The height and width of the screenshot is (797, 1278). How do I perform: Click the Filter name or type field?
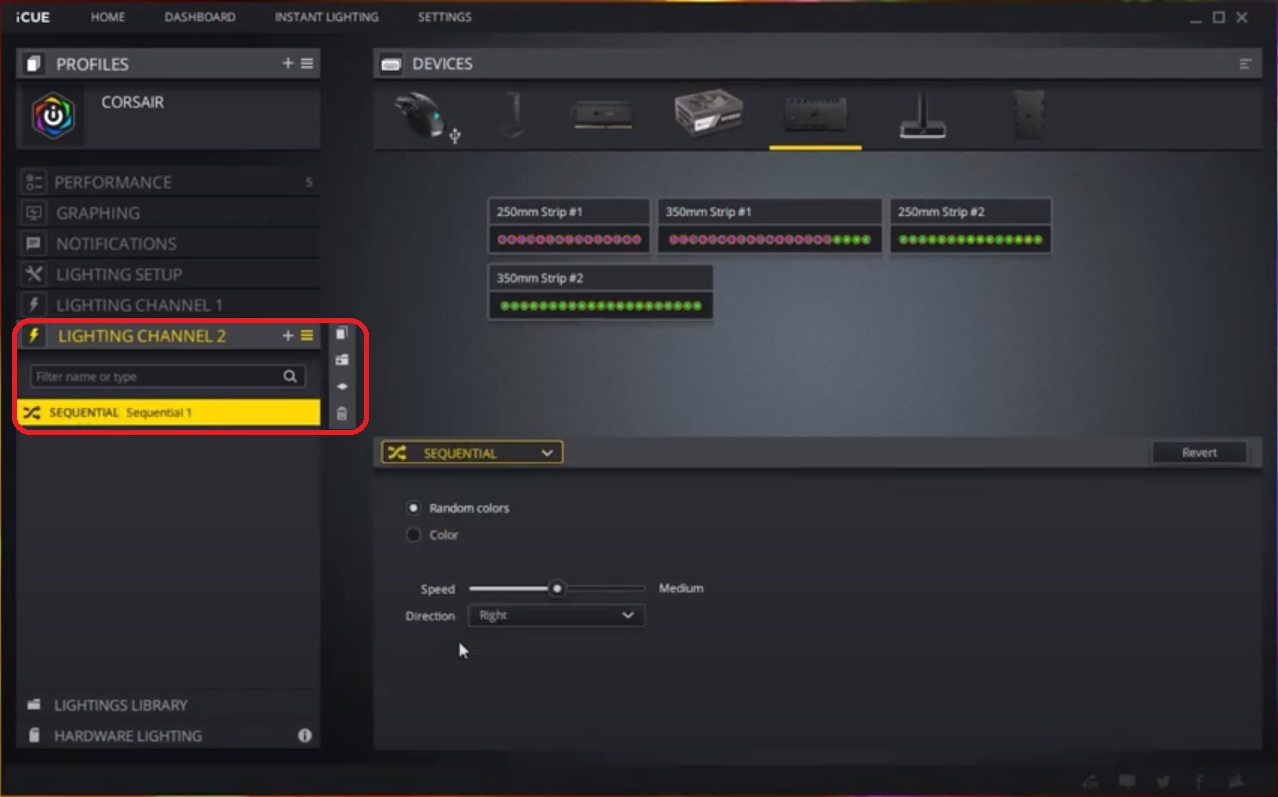(155, 377)
